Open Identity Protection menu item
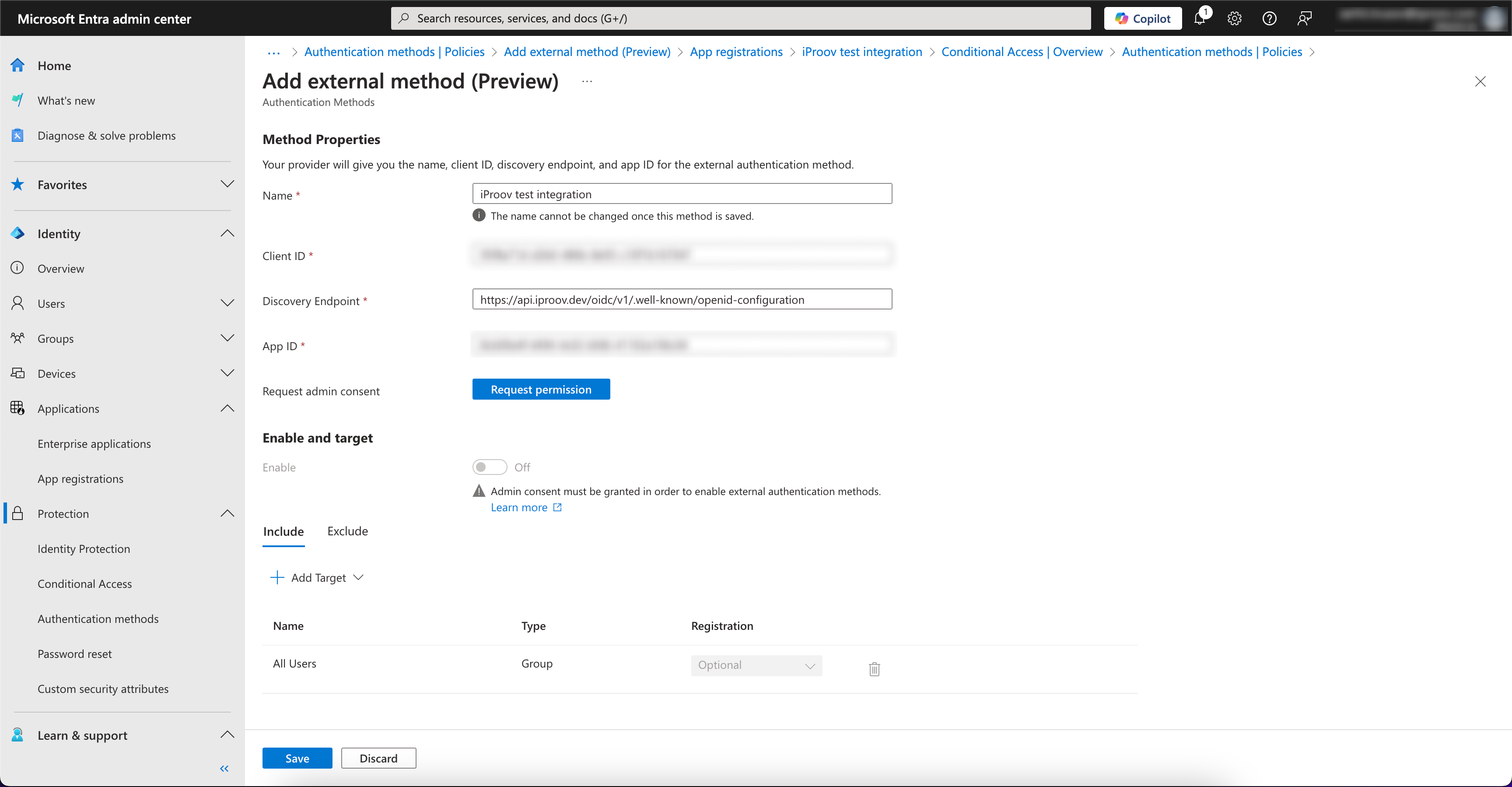The image size is (1512, 787). (84, 548)
